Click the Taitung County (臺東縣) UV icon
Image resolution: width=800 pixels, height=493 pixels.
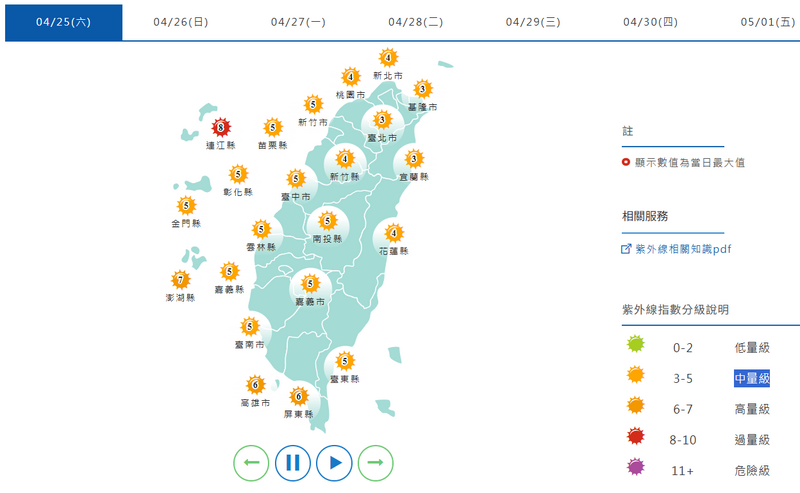[344, 361]
